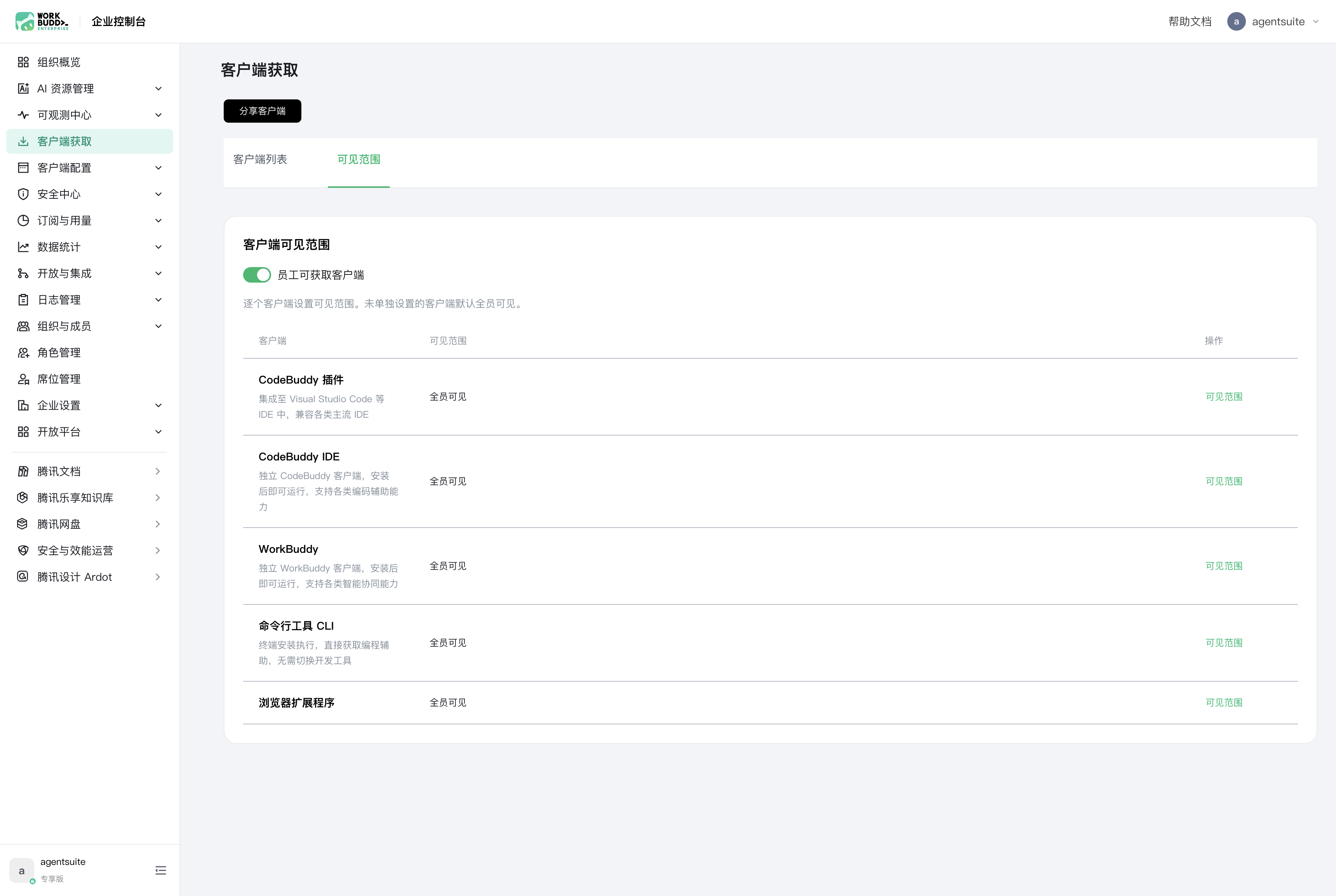The height and width of the screenshot is (896, 1336).
Task: Expand the 客户端配置 menu chevron
Action: click(x=158, y=168)
